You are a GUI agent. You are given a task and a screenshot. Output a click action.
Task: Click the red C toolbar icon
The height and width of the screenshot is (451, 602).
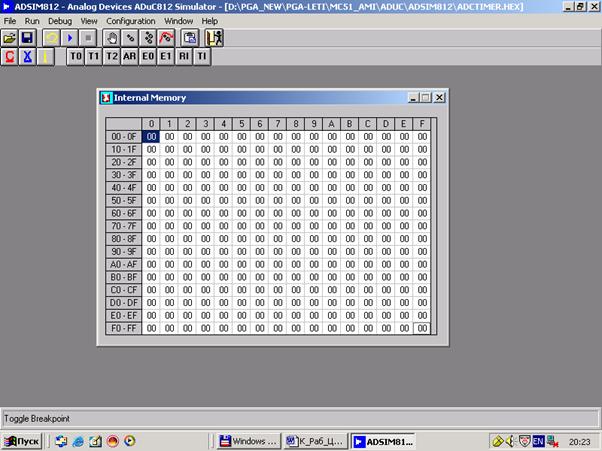tap(10, 57)
